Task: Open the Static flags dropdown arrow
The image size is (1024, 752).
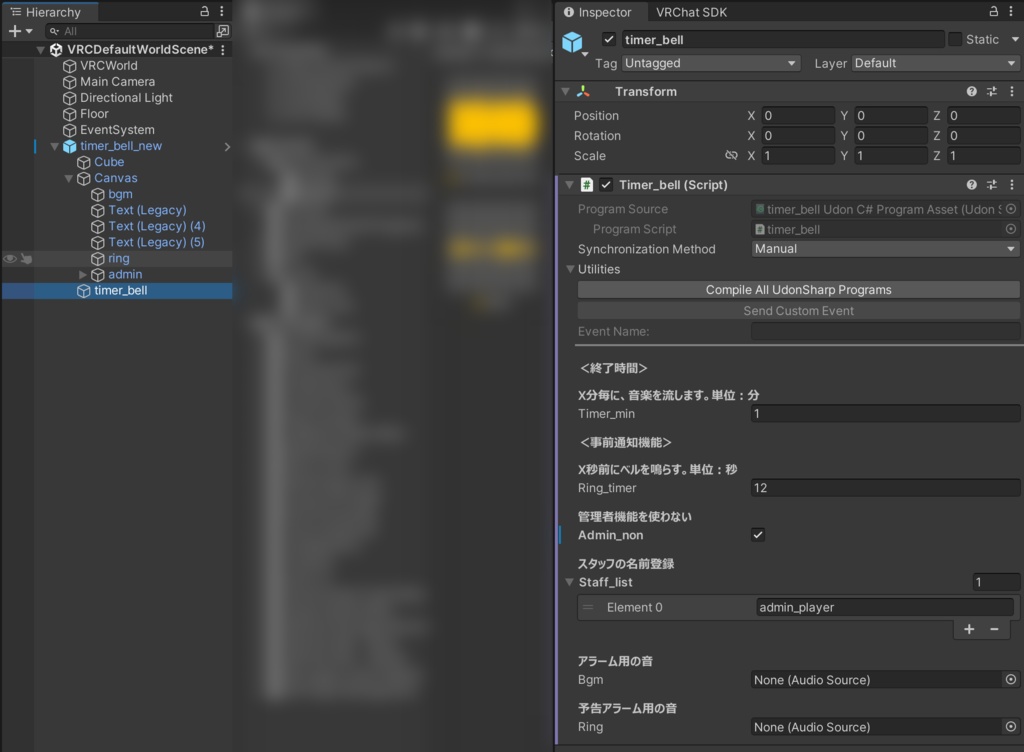Action: click(x=1015, y=39)
